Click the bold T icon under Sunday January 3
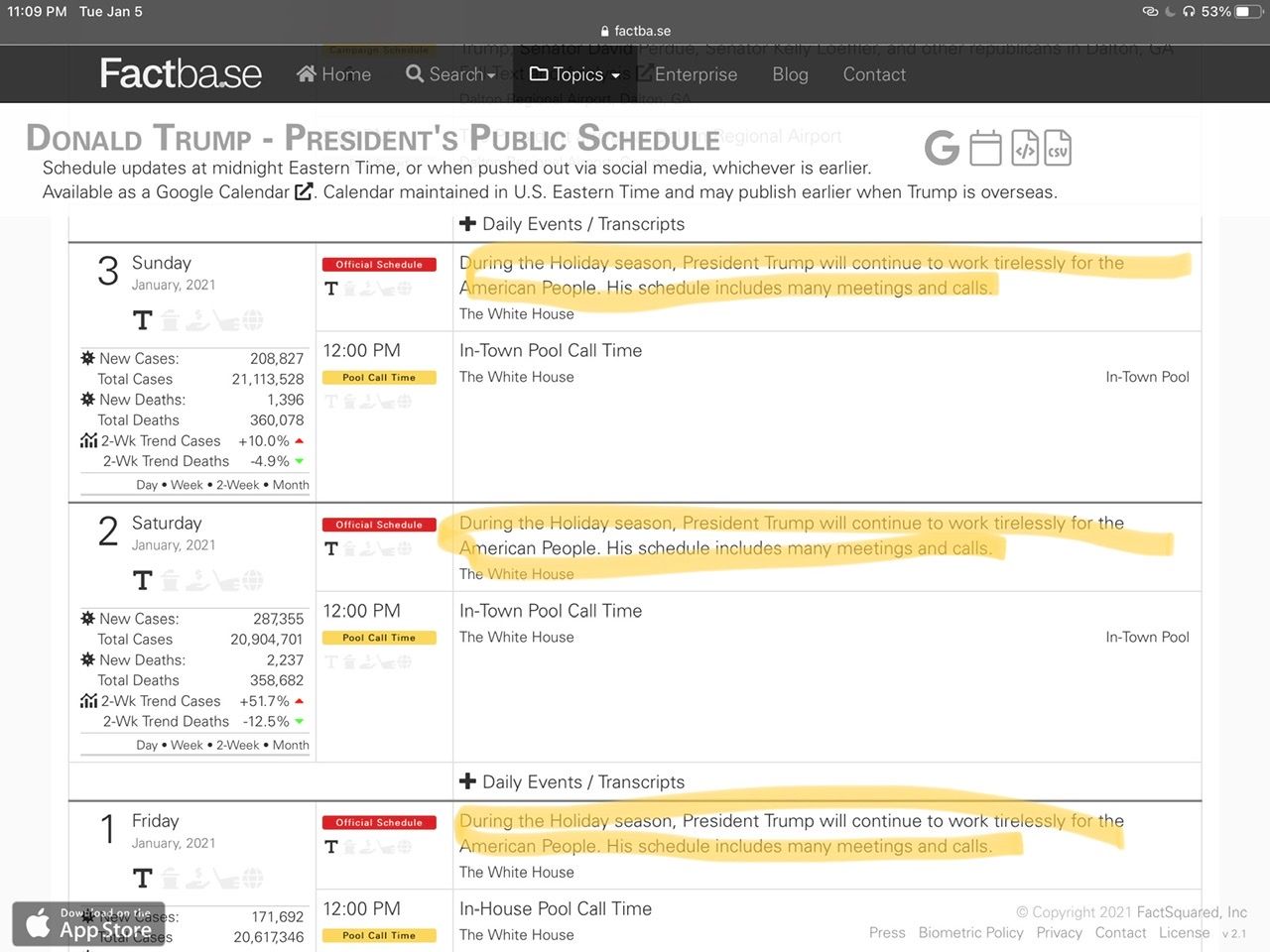The image size is (1270, 952). point(143,320)
